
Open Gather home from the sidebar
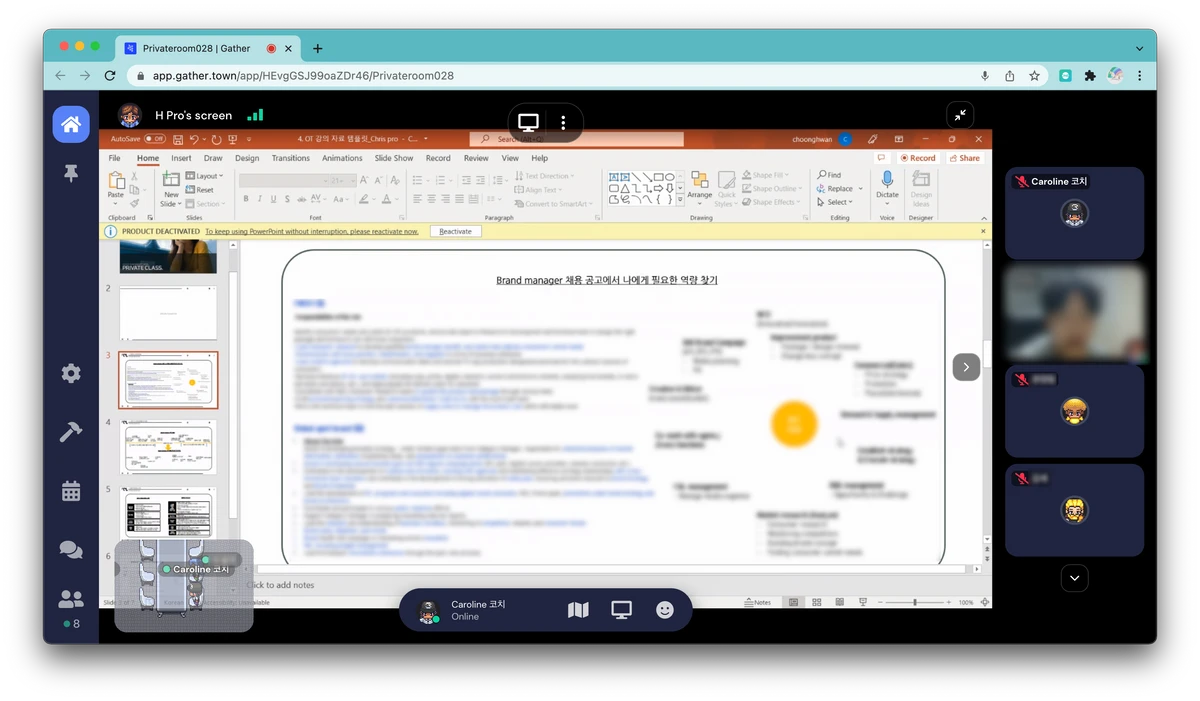(x=71, y=125)
